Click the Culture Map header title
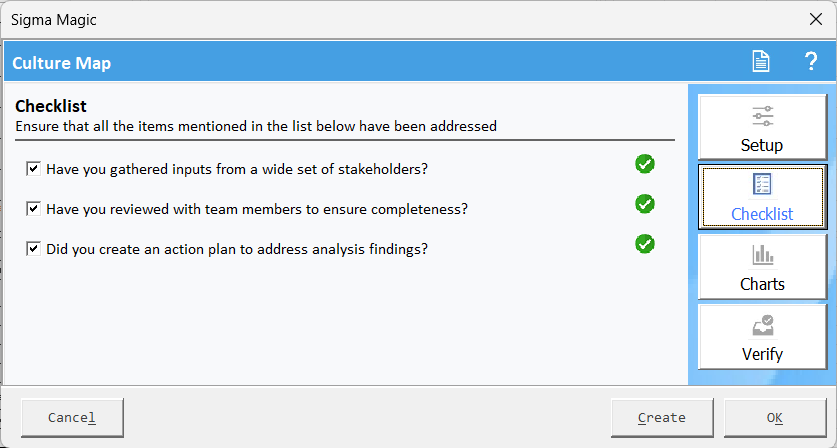Viewport: 837px width, 448px height. tap(61, 63)
